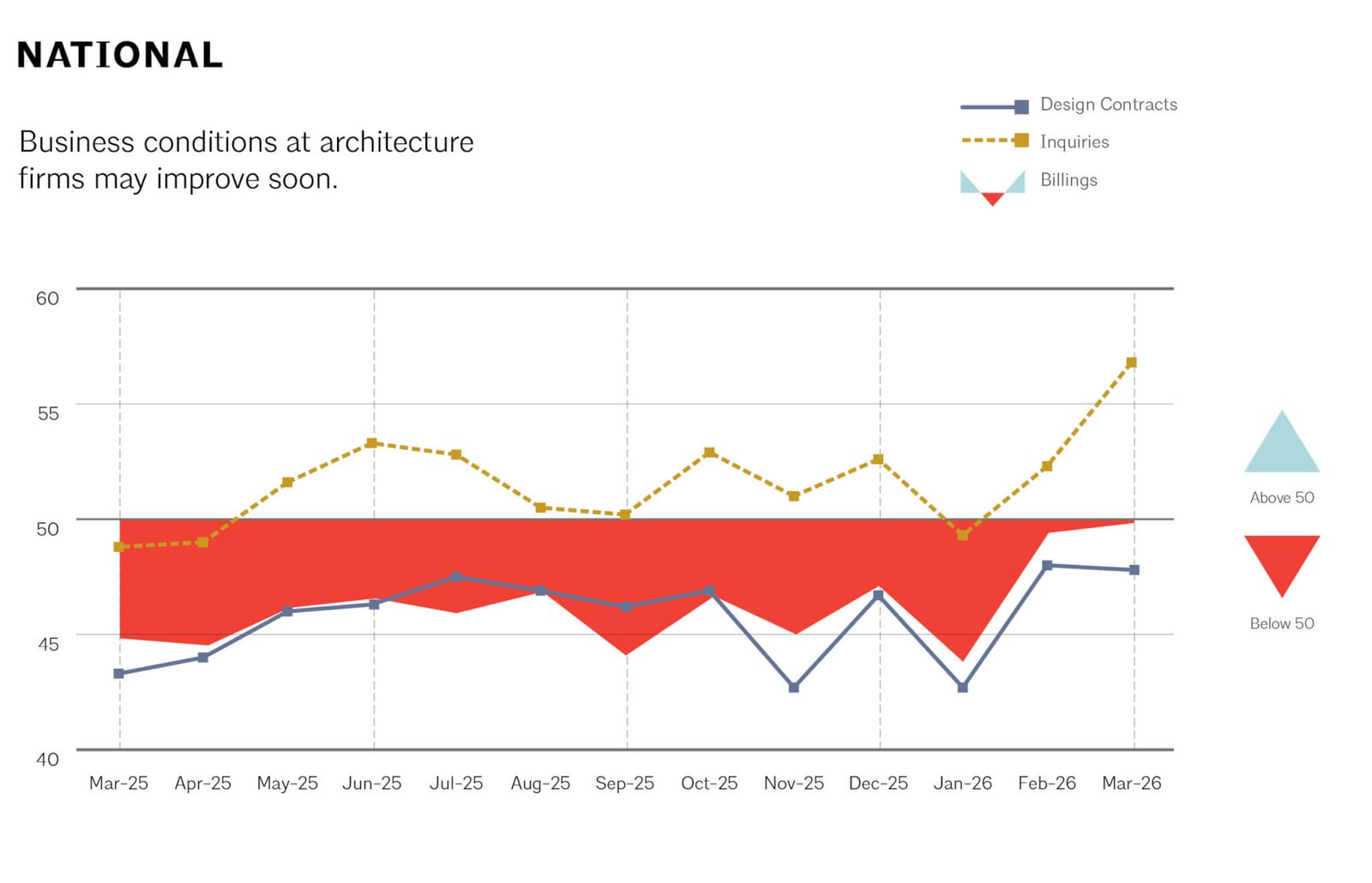Click the Inquiries point at Jan-26

tap(962, 535)
